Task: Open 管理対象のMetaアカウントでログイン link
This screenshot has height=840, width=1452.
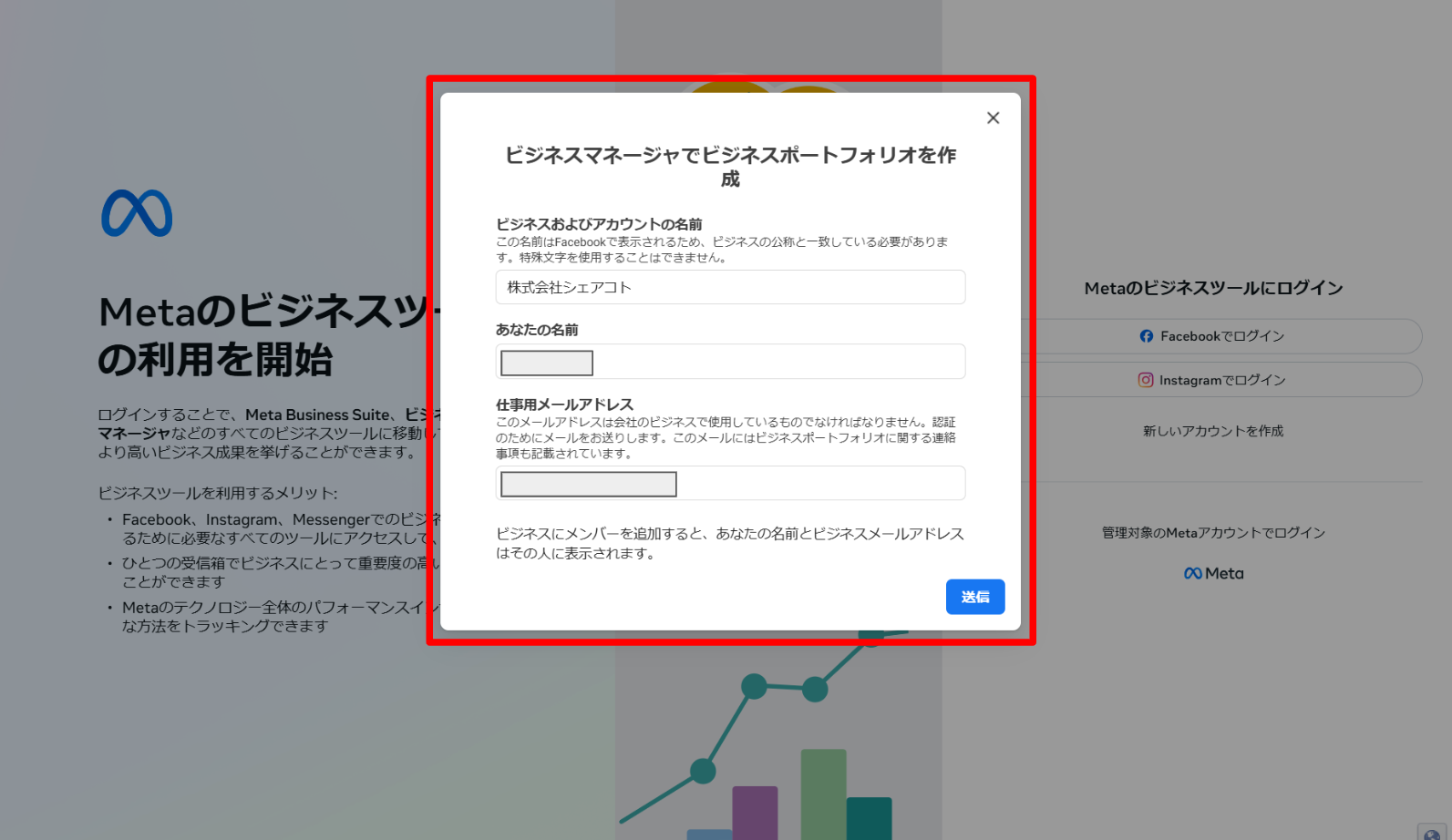Action: [x=1213, y=533]
